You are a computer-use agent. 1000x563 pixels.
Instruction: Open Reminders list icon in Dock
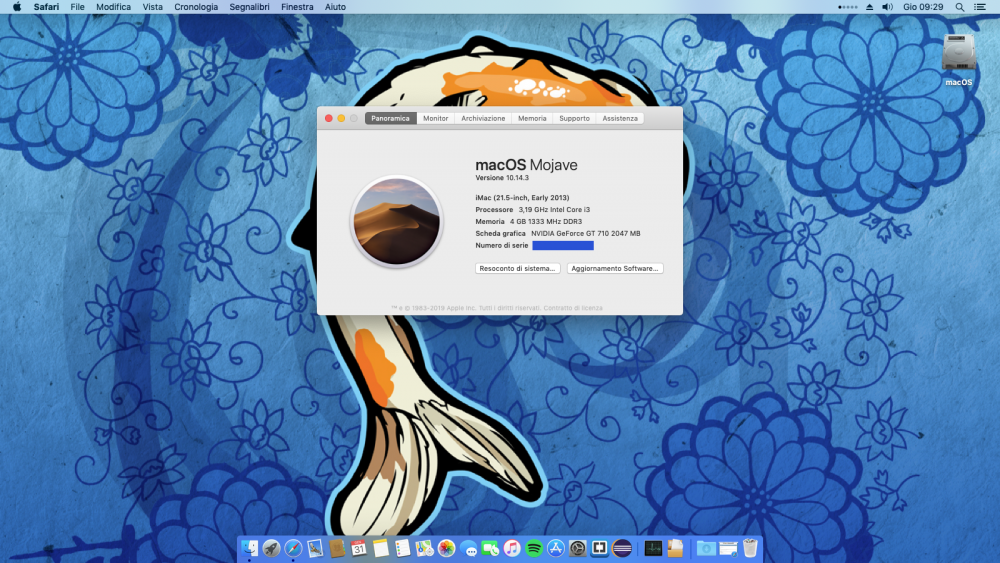402,548
